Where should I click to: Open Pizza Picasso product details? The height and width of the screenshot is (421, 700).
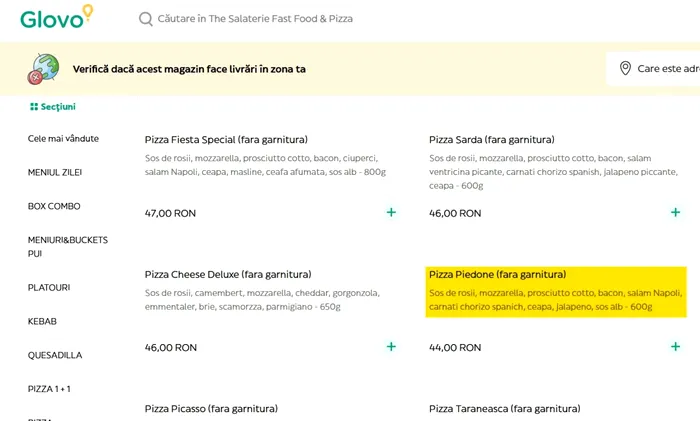(x=211, y=408)
